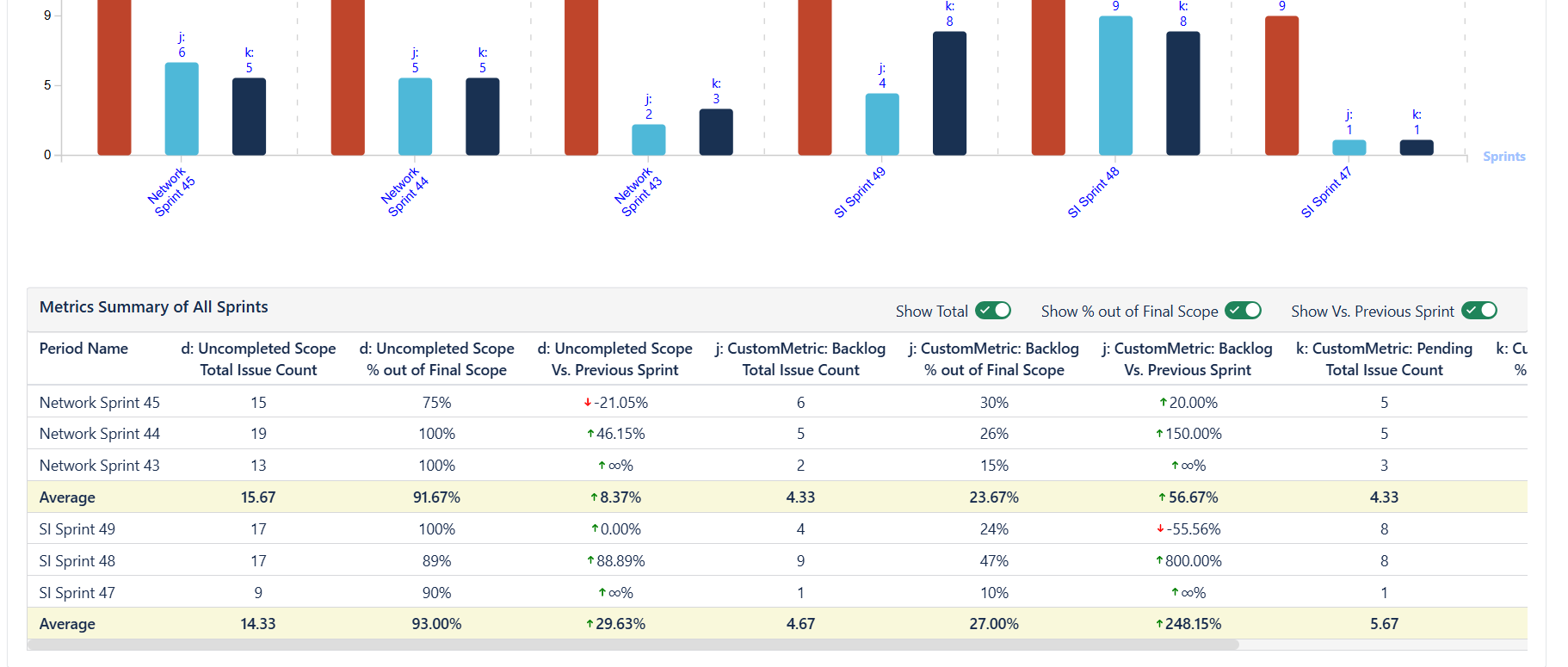This screenshot has height=667, width=1568.
Task: Click the green increase arrow next to 46.15%
Action: point(591,434)
